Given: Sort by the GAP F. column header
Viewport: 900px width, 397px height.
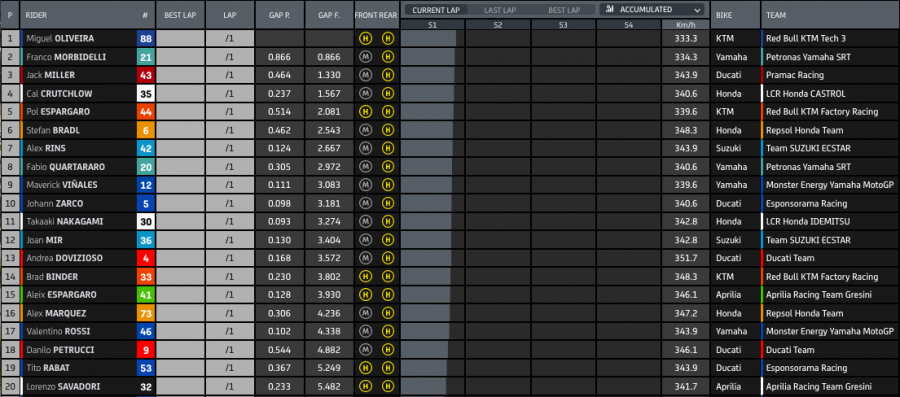Looking at the screenshot, I should (x=329, y=15).
